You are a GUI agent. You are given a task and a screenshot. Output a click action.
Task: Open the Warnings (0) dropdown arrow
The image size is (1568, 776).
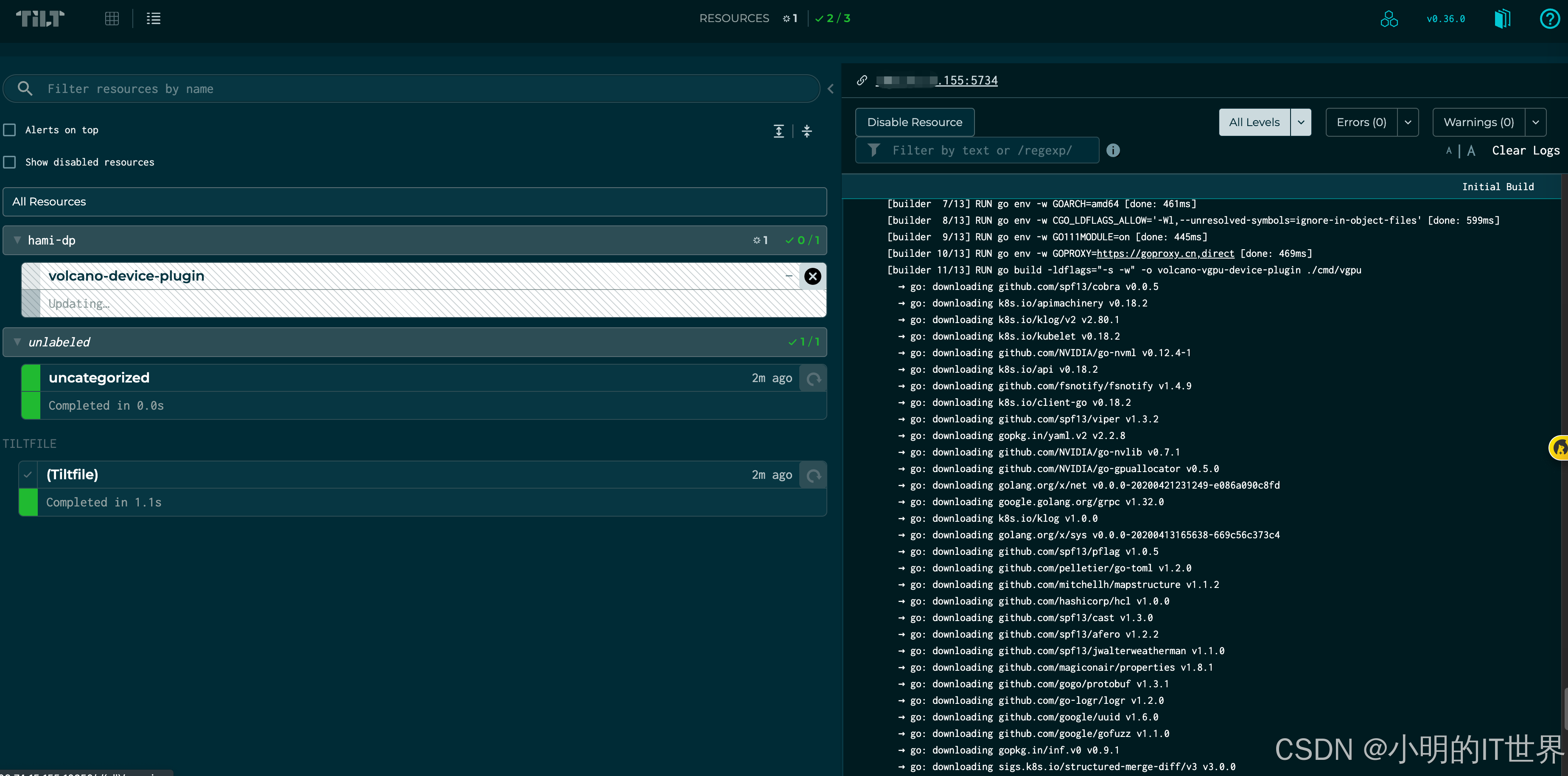[1535, 122]
